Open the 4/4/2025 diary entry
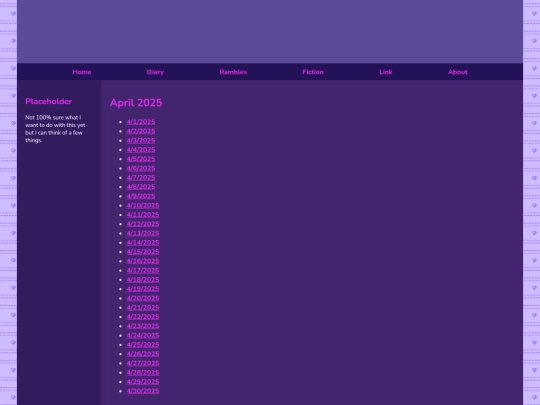The image size is (540, 405). pos(141,150)
